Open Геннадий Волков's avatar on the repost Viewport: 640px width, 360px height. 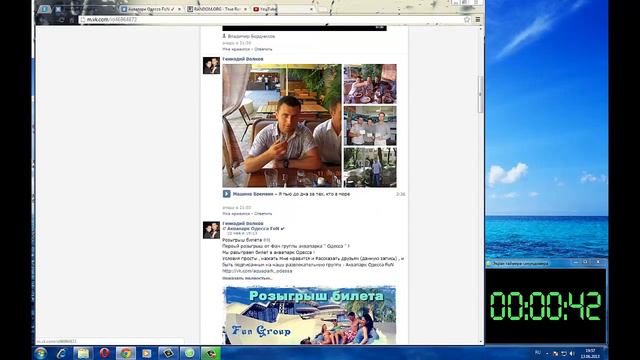coord(211,230)
